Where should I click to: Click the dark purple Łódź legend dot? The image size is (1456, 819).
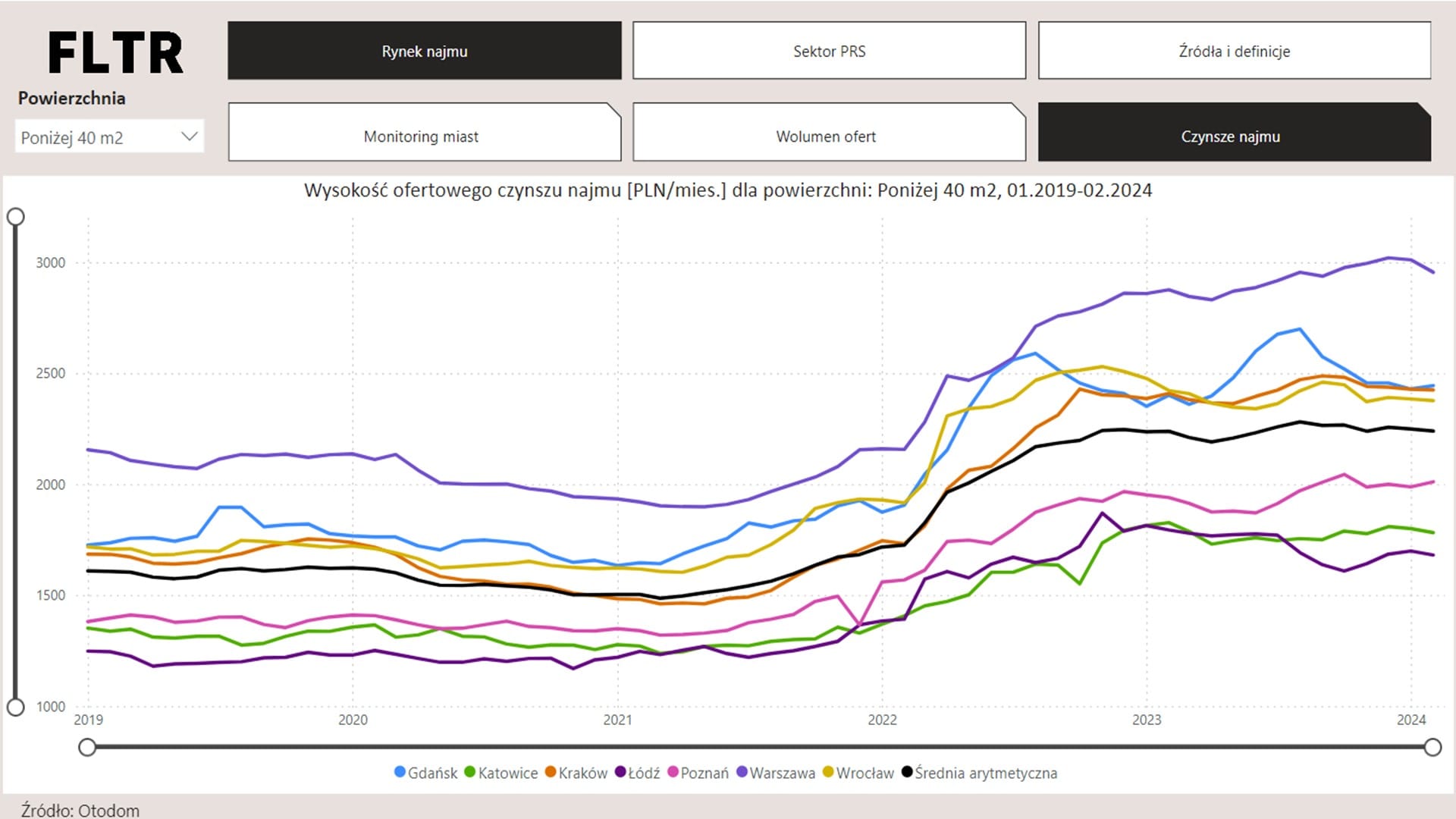click(x=620, y=772)
